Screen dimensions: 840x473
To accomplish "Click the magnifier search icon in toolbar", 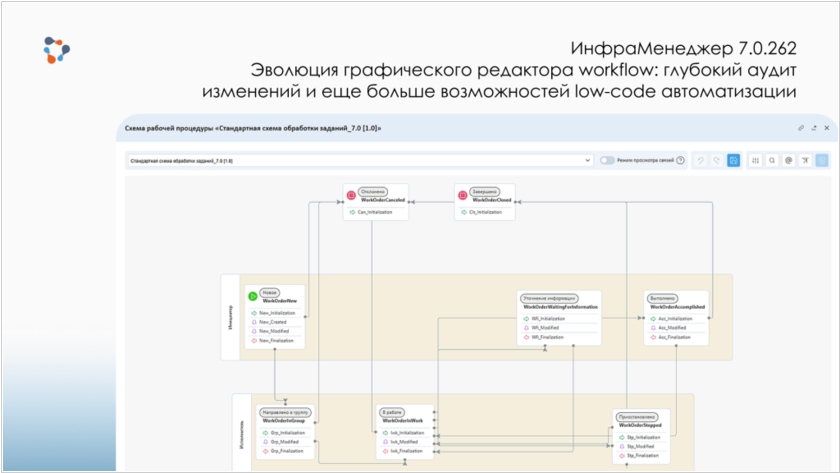I will tap(772, 160).
